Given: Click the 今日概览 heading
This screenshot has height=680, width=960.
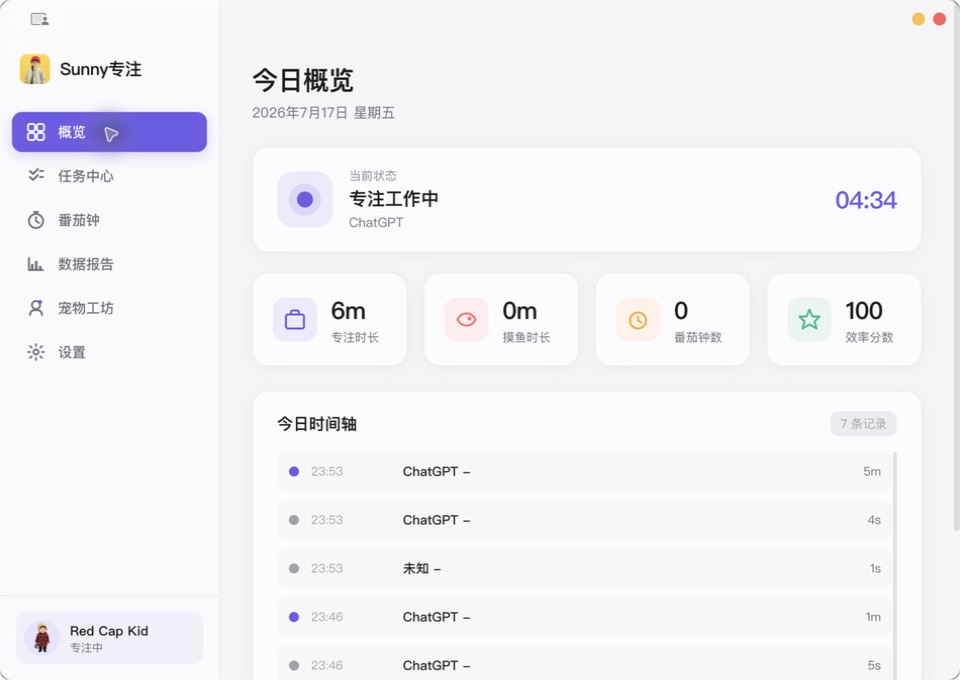Looking at the screenshot, I should tap(303, 80).
